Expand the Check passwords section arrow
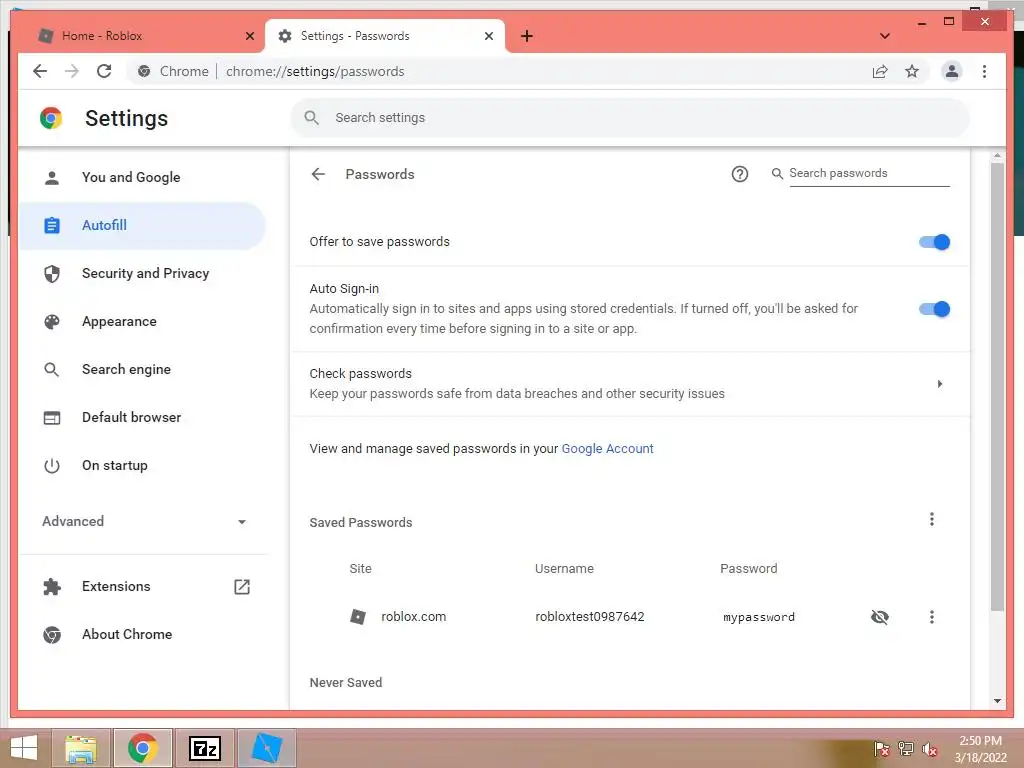The image size is (1024, 768). tap(940, 384)
